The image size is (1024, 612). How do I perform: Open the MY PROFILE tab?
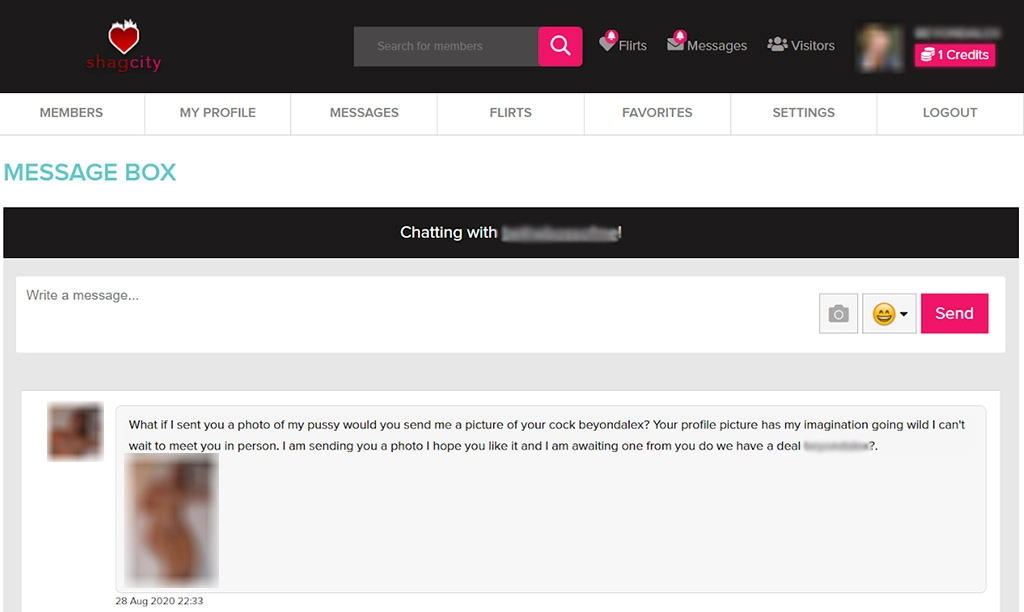[x=217, y=113]
